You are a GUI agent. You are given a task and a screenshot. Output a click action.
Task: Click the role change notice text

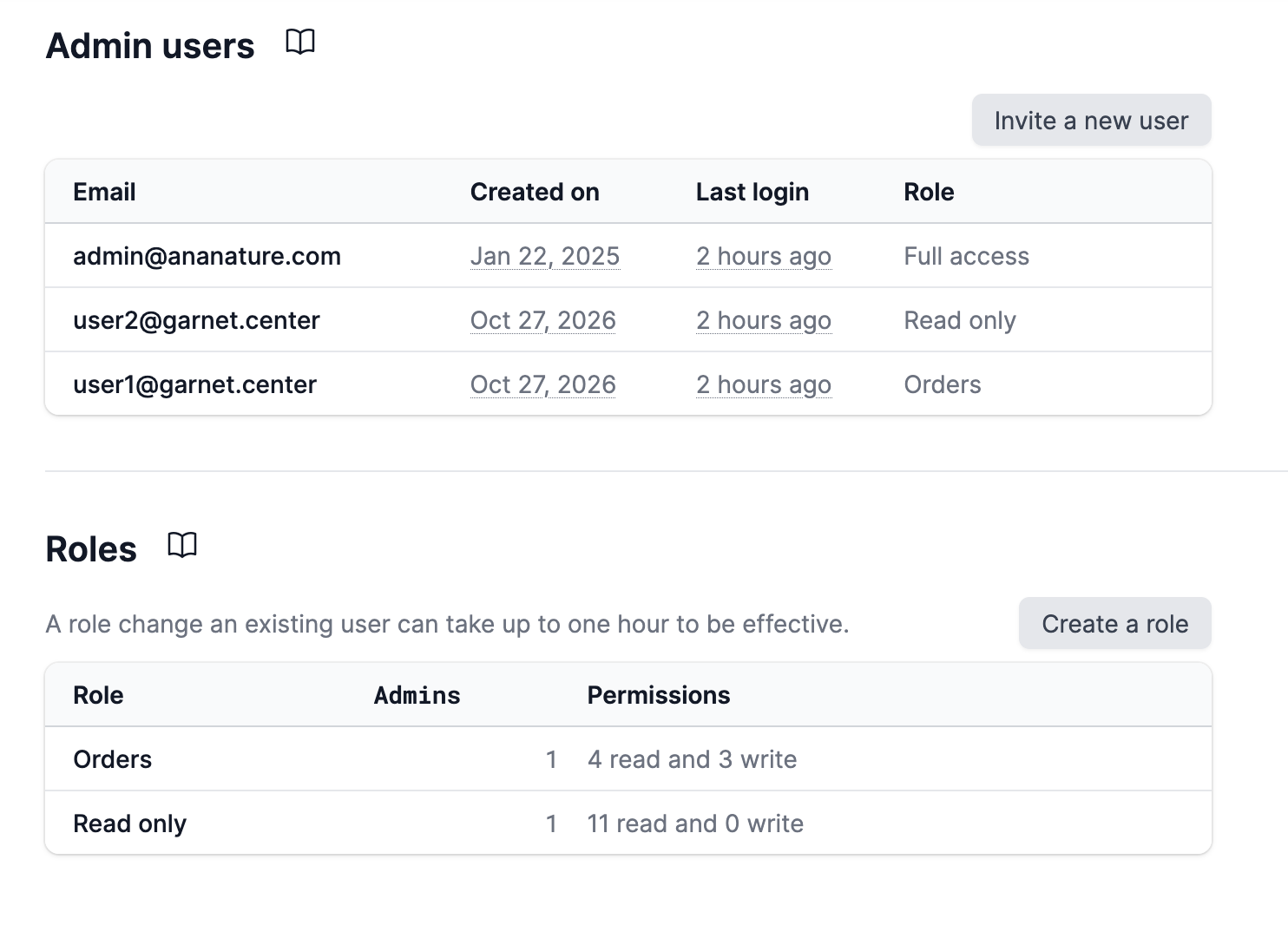(447, 624)
